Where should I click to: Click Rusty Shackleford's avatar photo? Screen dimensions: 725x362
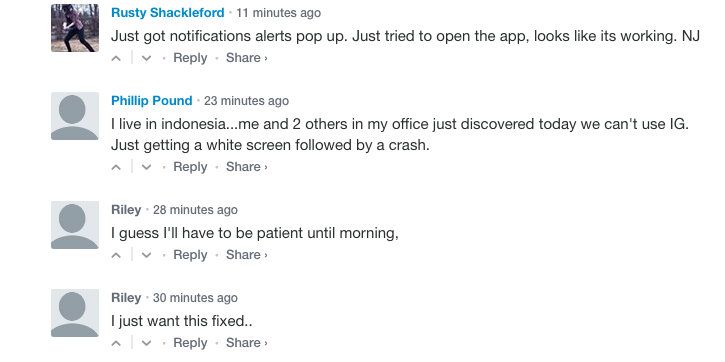[74, 28]
